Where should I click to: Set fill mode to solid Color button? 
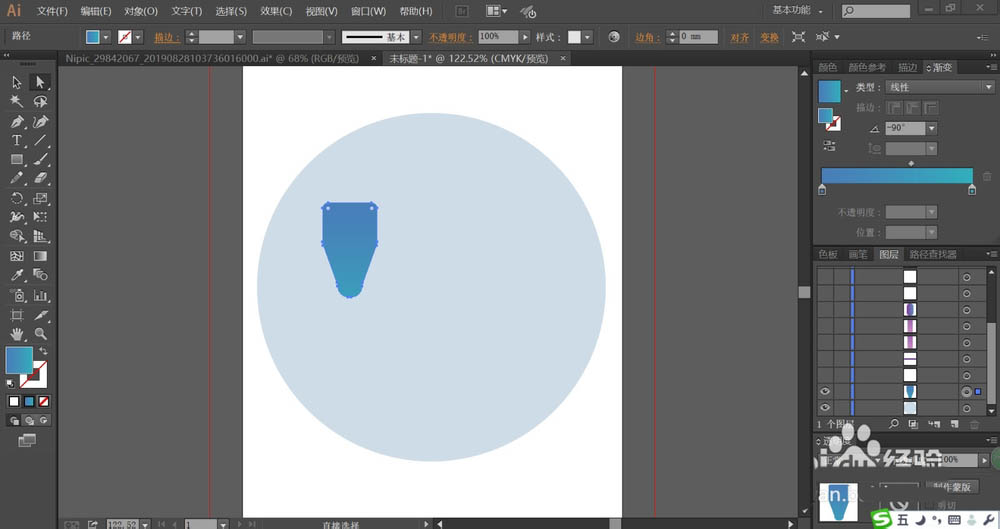pos(14,401)
